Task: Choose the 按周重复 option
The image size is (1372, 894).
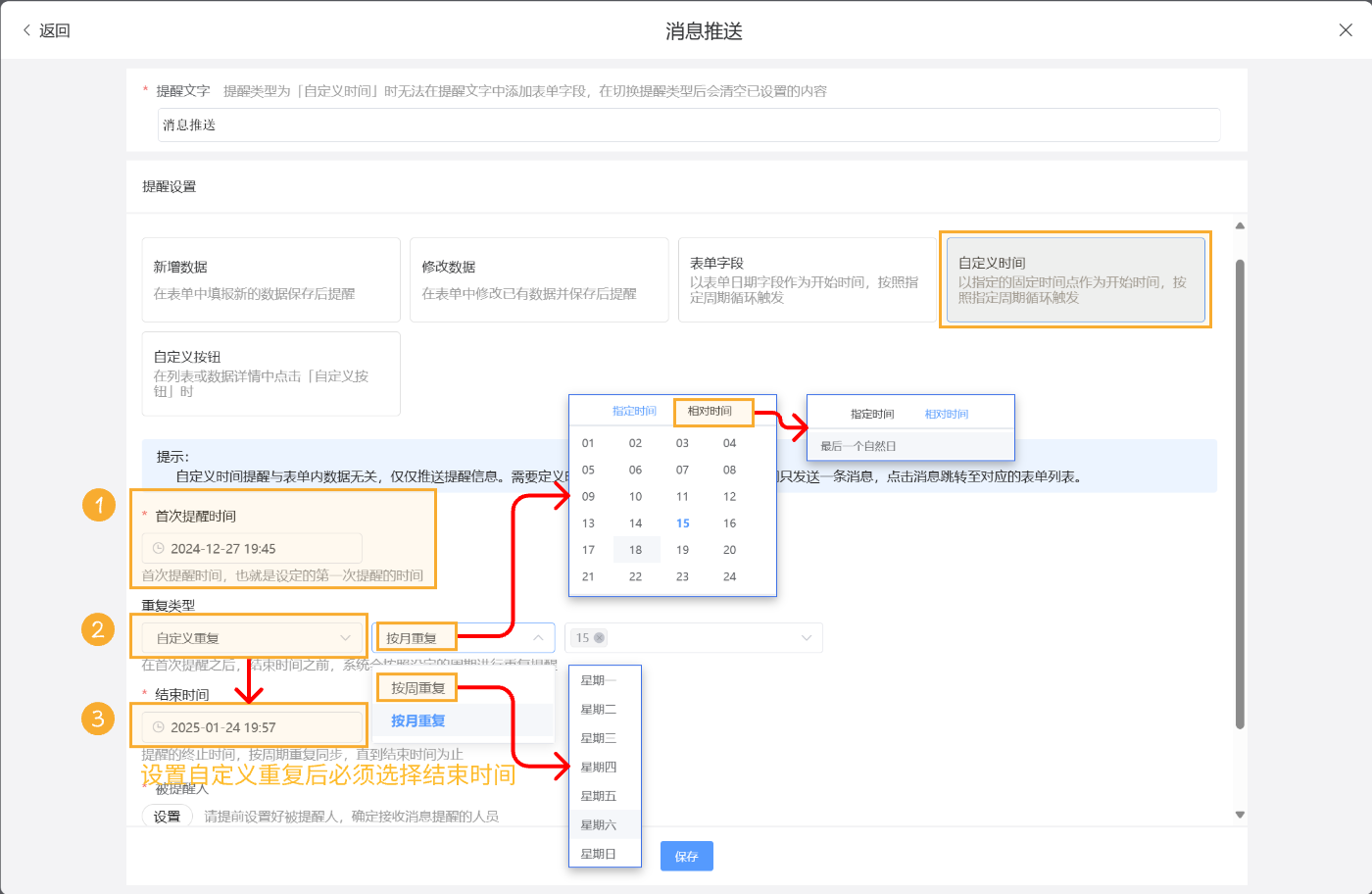Action: (x=416, y=686)
